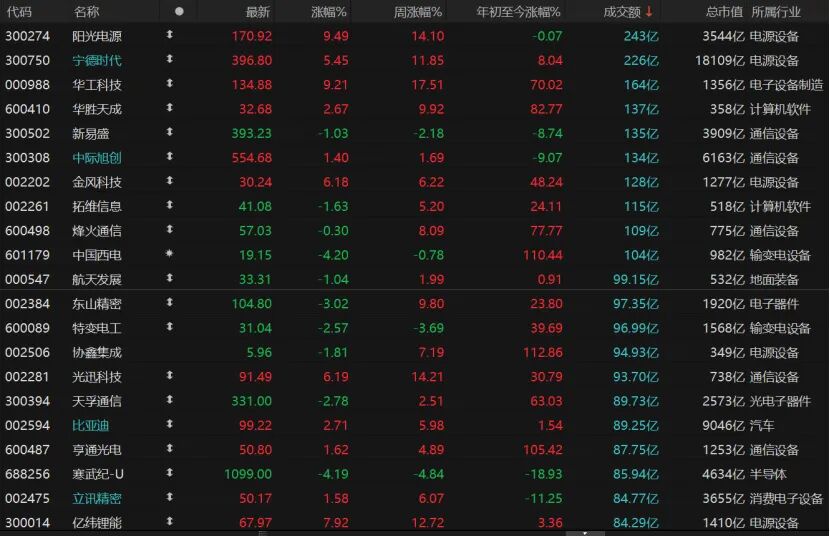Toggle sort order via 成交额 red arrow
The image size is (830, 536).
[649, 12]
